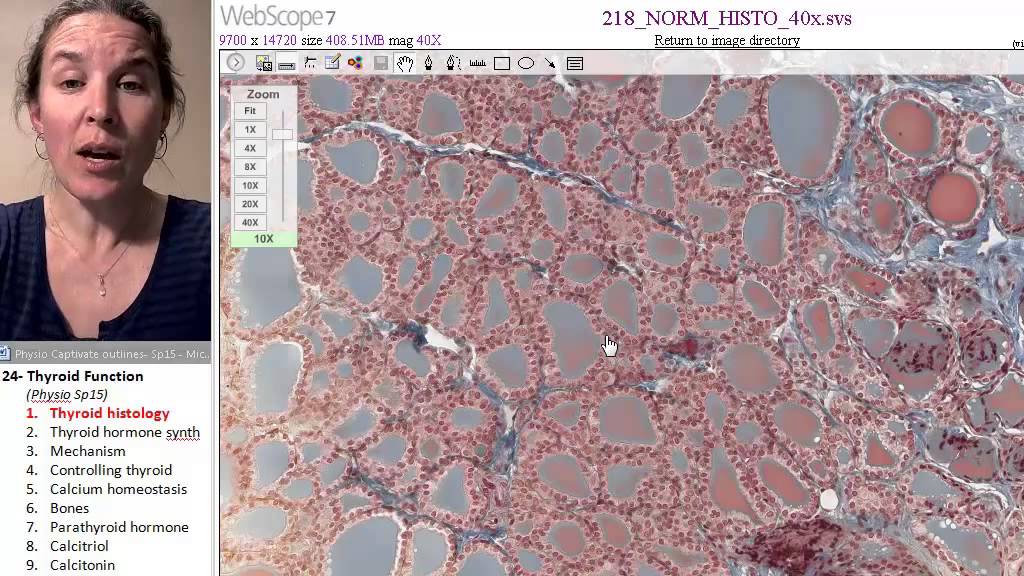
Task: Click the 218_NORM_HISTO_40x.svs title
Action: 727,18
